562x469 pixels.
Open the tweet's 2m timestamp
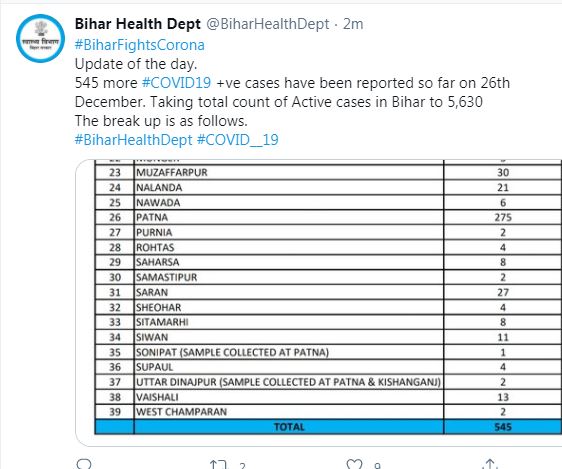(353, 24)
